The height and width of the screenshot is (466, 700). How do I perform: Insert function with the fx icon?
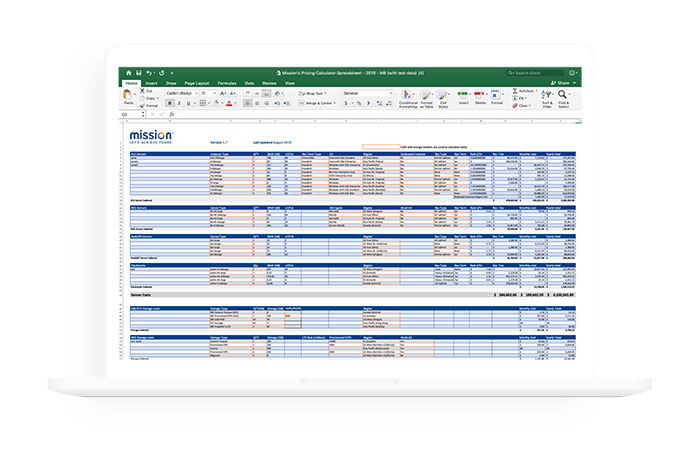pyautogui.click(x=171, y=114)
